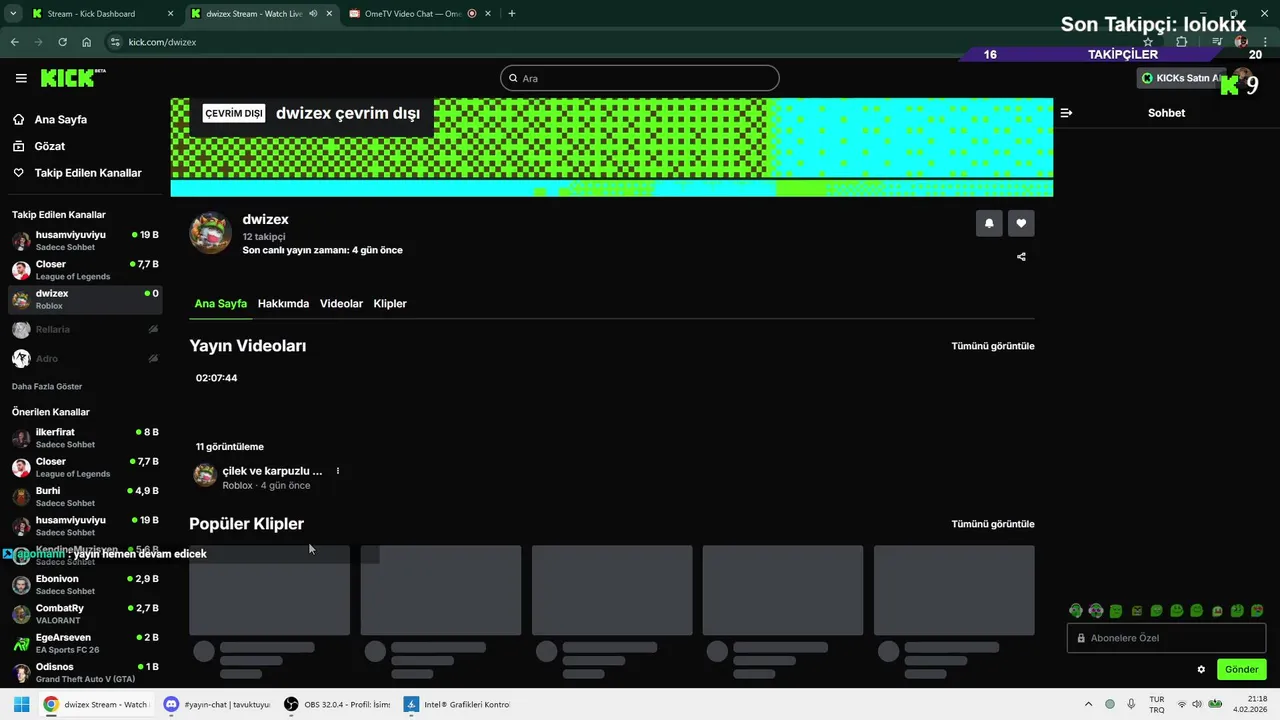Click the 02:07:44 stream video thumbnail
1280x720 pixels.
(269, 412)
